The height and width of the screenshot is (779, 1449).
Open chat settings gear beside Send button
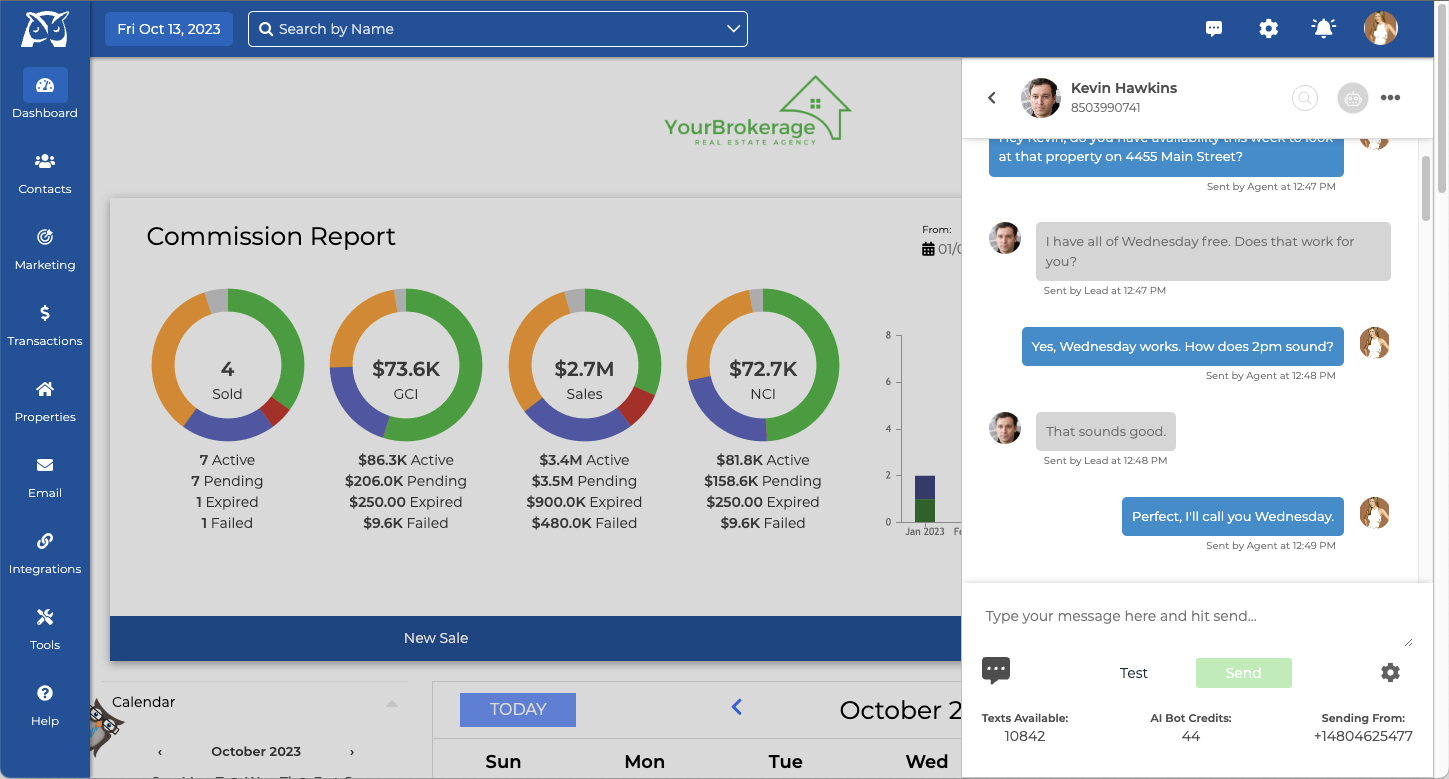[1390, 673]
